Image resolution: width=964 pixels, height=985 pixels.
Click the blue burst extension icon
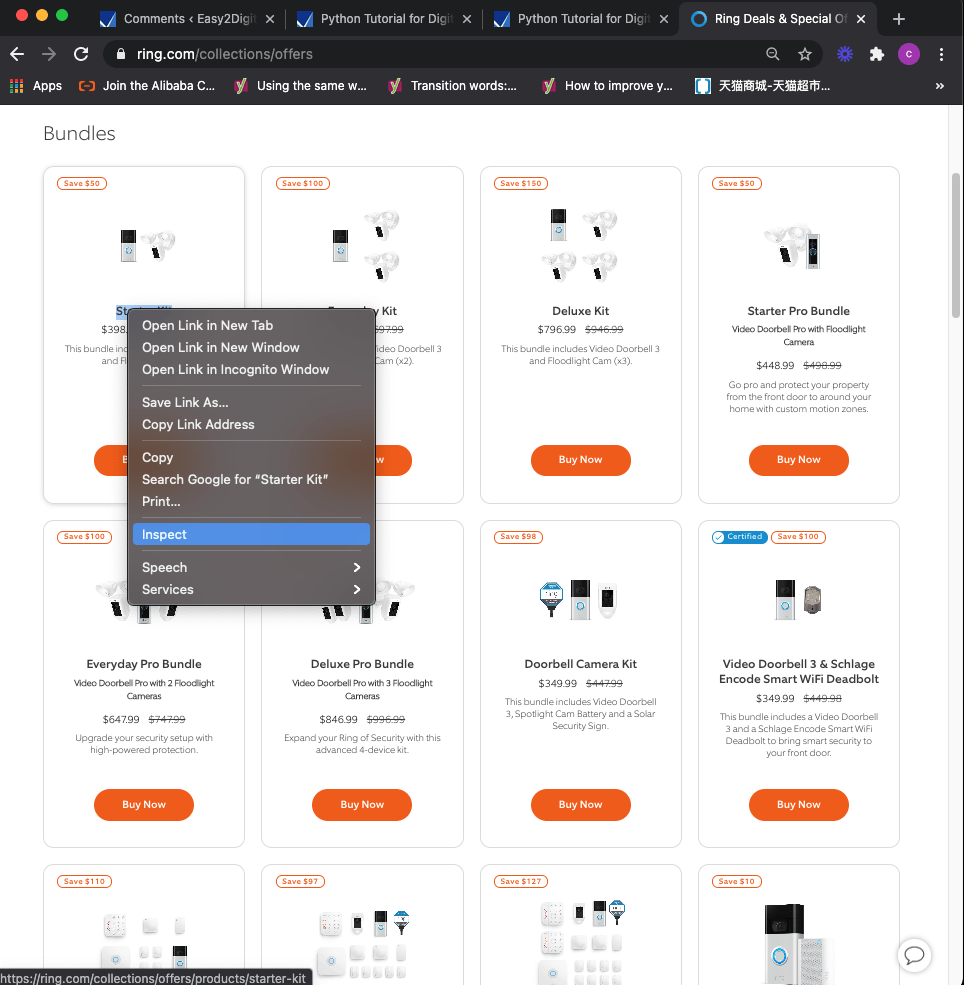point(845,54)
